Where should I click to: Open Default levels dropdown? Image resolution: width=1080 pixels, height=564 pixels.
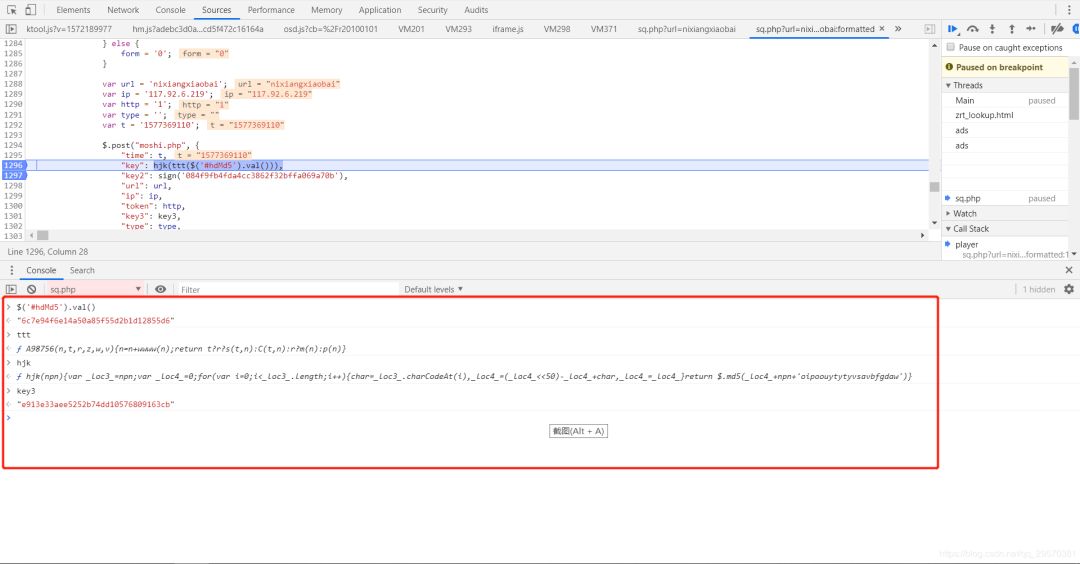(x=434, y=289)
